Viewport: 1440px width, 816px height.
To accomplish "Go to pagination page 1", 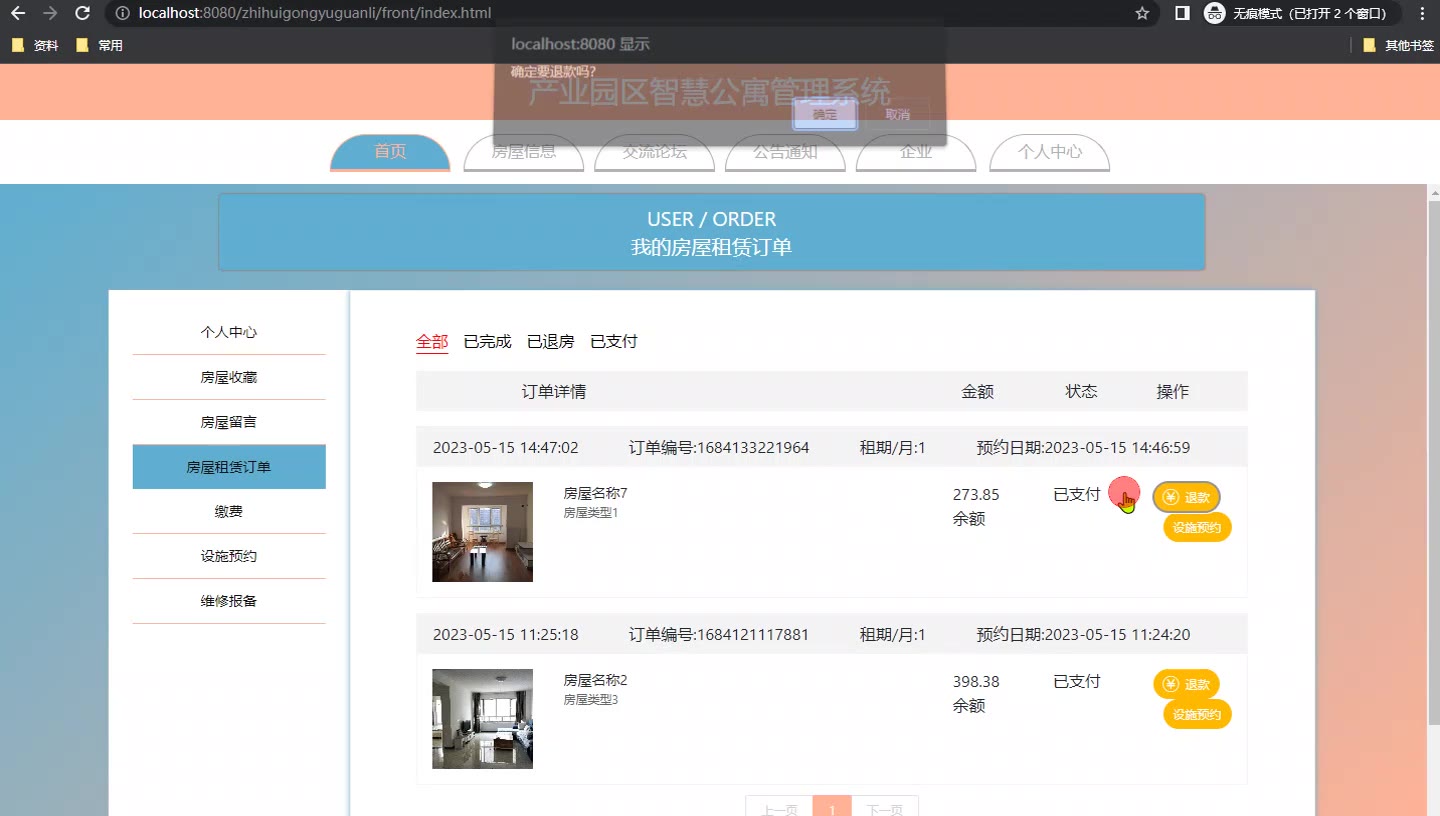I will pyautogui.click(x=832, y=806).
